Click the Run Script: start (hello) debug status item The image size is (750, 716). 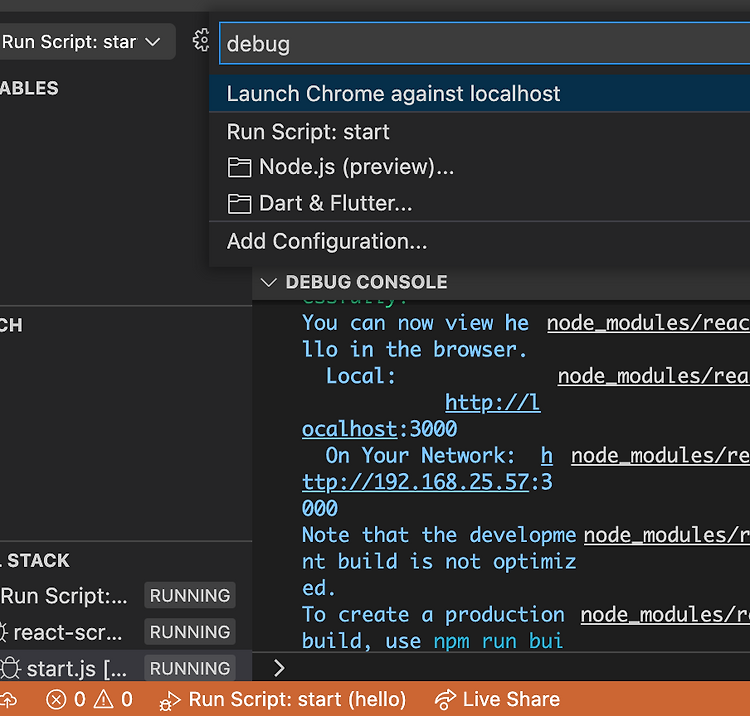click(284, 699)
